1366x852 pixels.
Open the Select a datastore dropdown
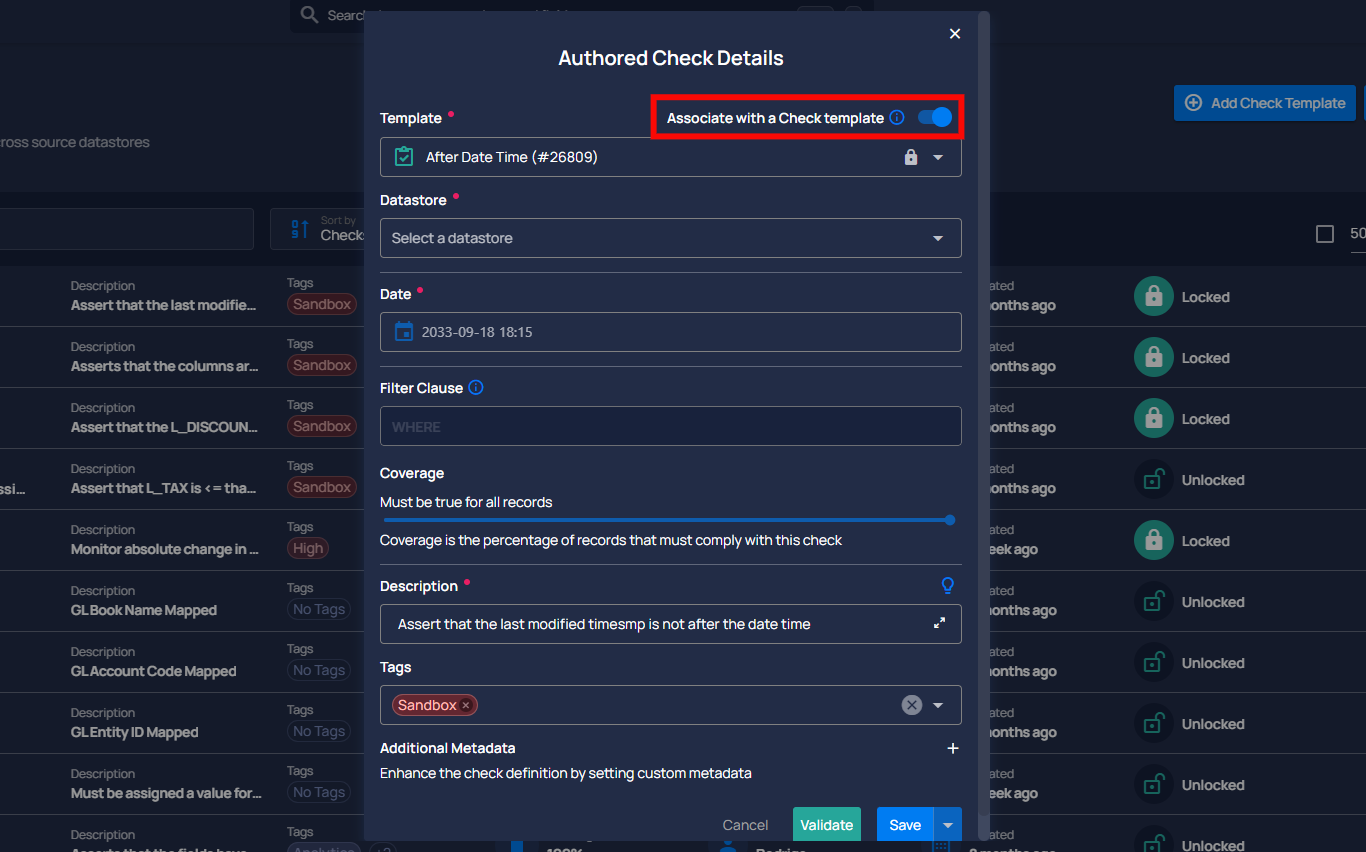[671, 238]
